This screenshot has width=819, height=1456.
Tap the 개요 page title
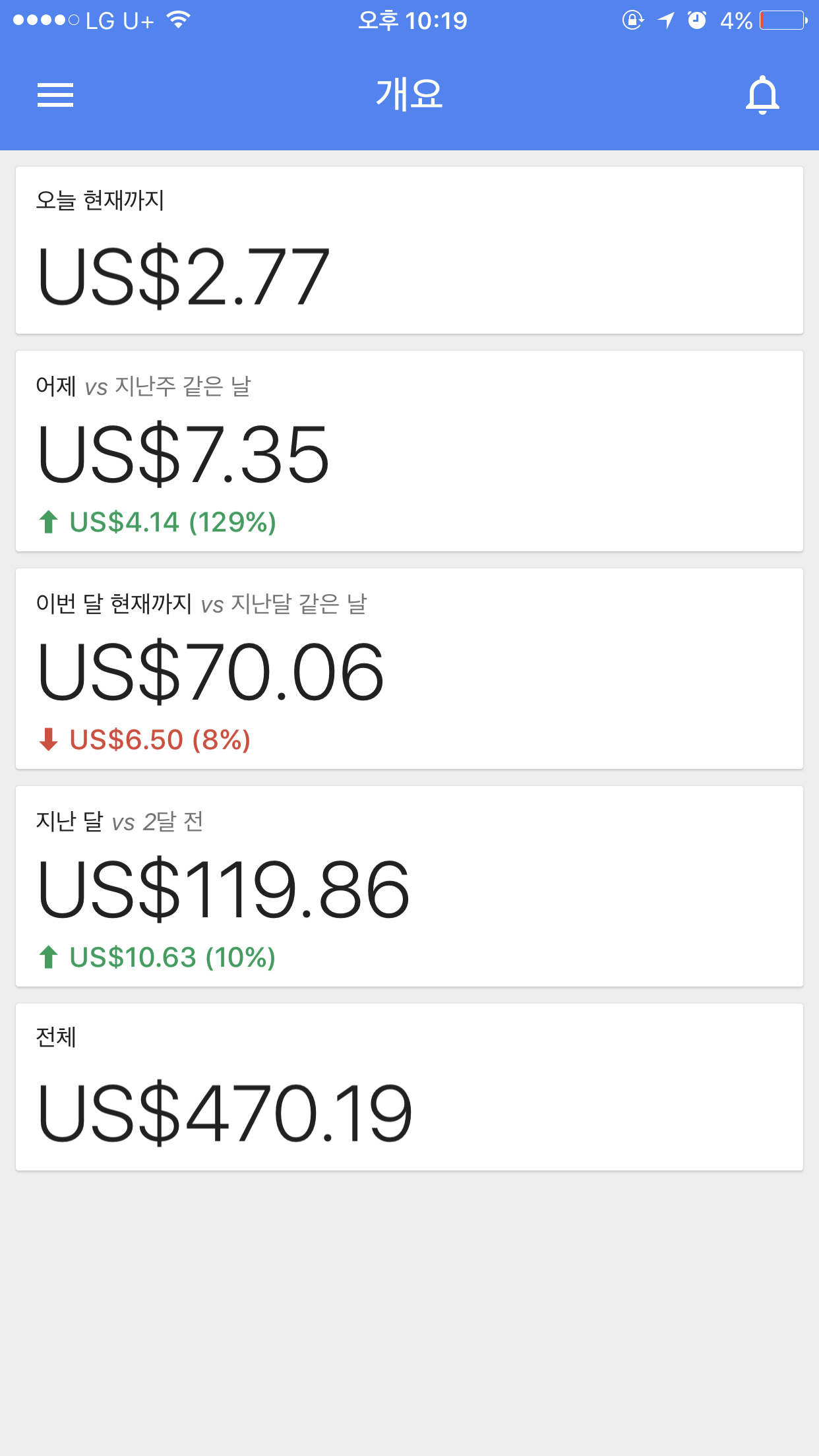(409, 94)
